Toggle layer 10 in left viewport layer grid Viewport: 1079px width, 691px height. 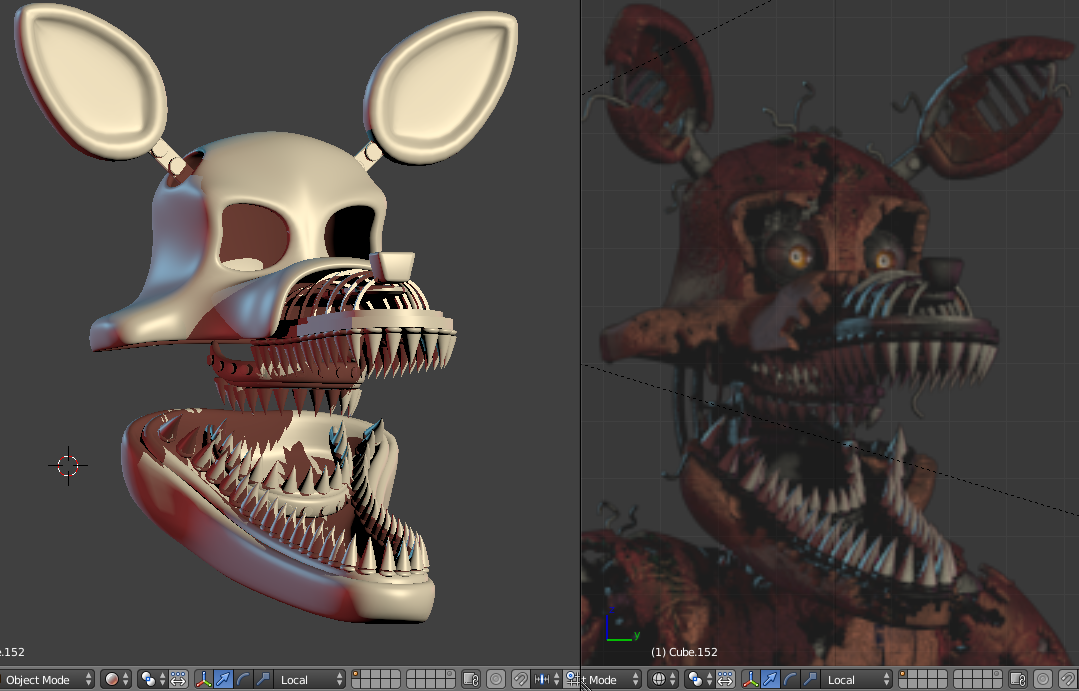[x=449, y=674]
